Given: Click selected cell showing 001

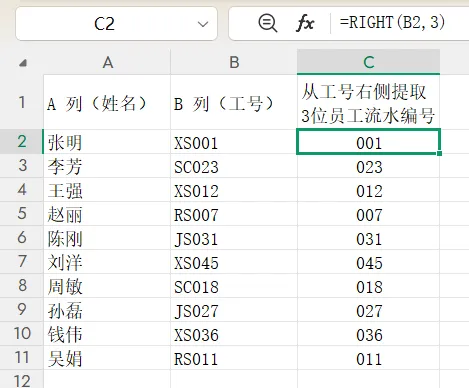Looking at the screenshot, I should [368, 142].
